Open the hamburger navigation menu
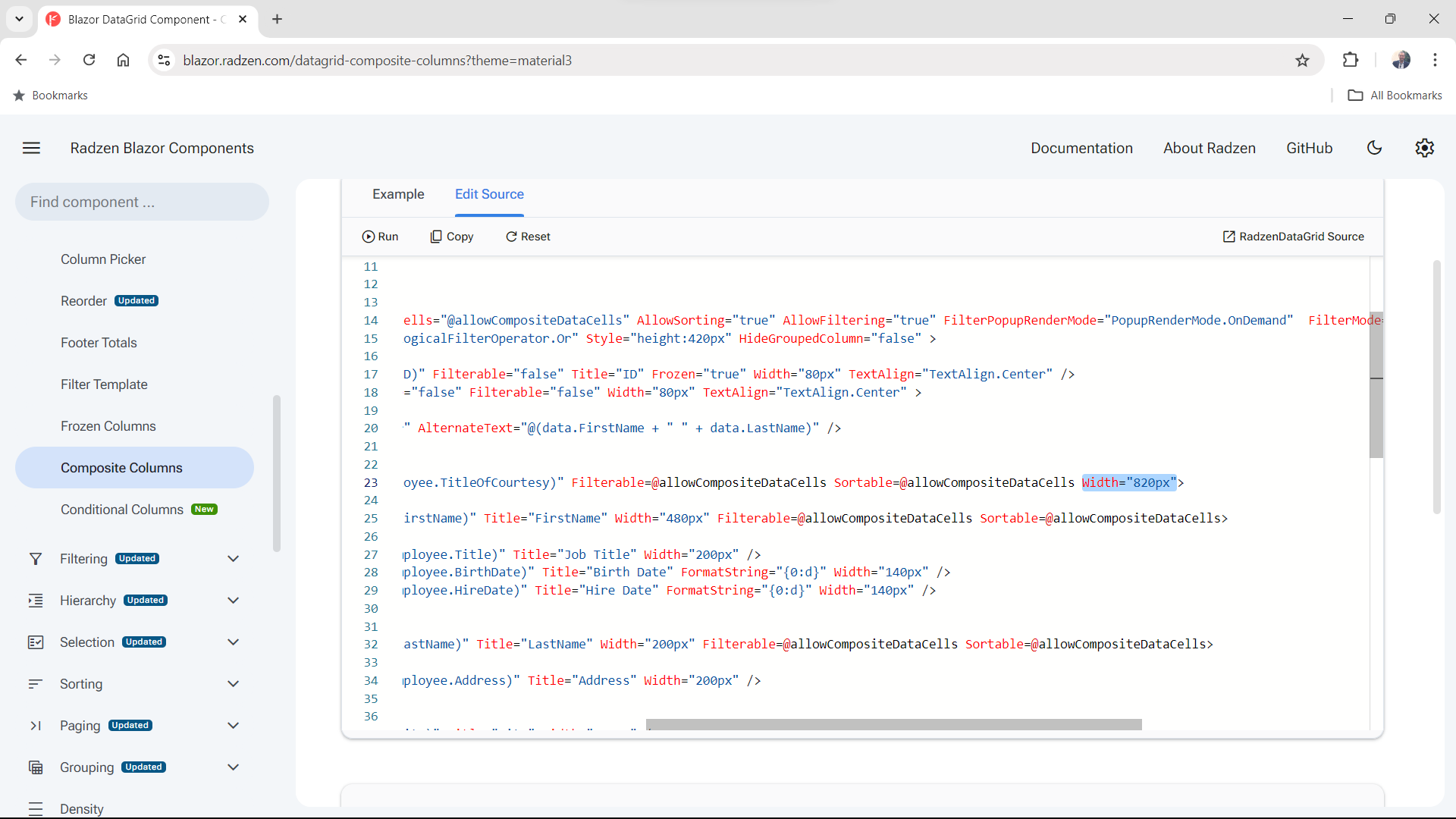 (x=31, y=148)
